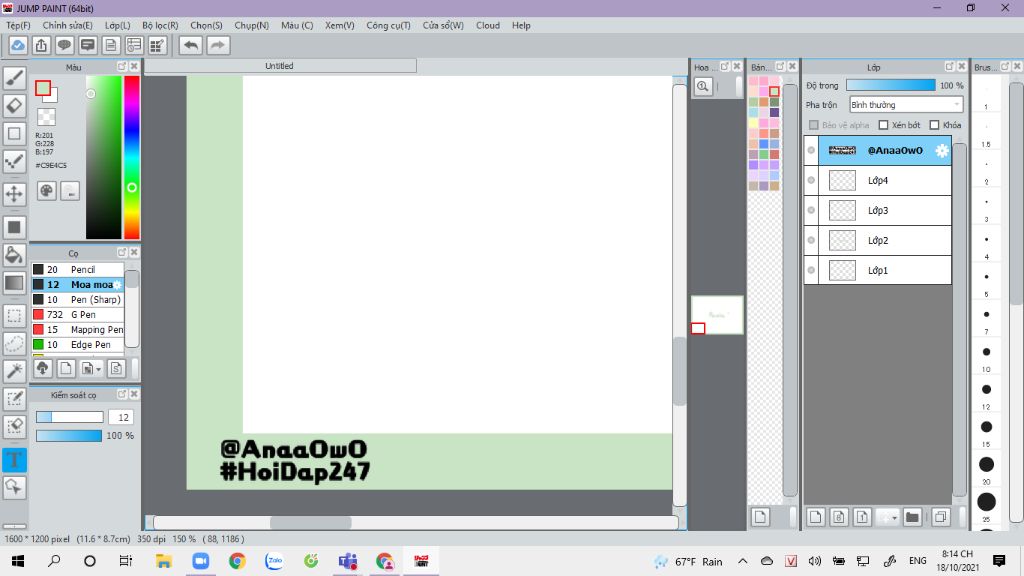Viewport: 1024px width, 576px height.
Task: Click the Undo arrow button
Action: point(191,46)
